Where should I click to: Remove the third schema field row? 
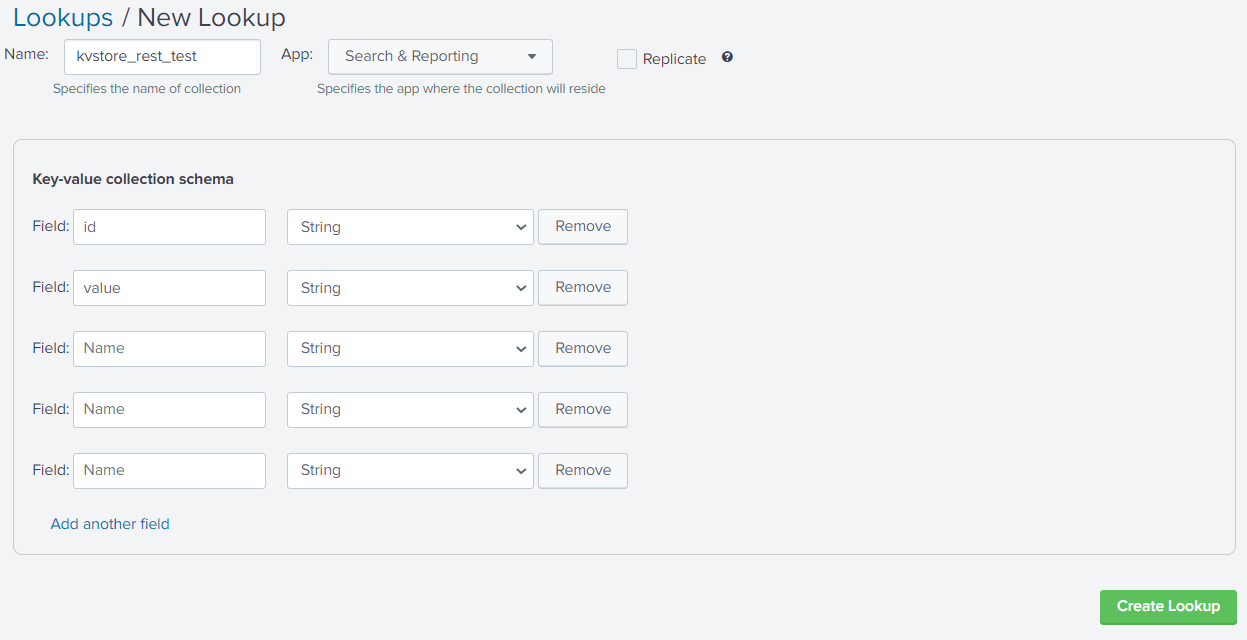[582, 348]
